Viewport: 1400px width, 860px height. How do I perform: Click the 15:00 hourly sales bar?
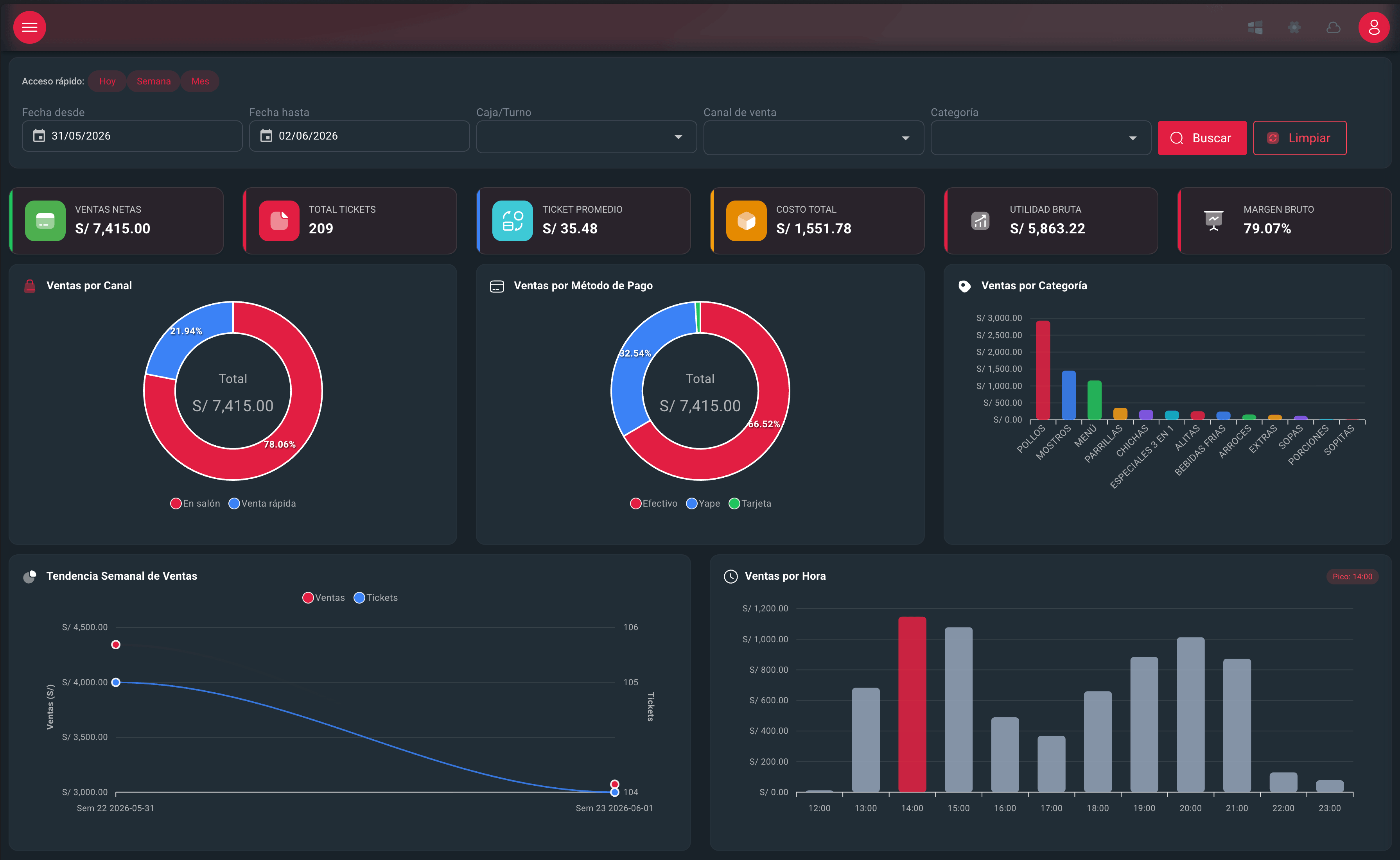click(958, 709)
